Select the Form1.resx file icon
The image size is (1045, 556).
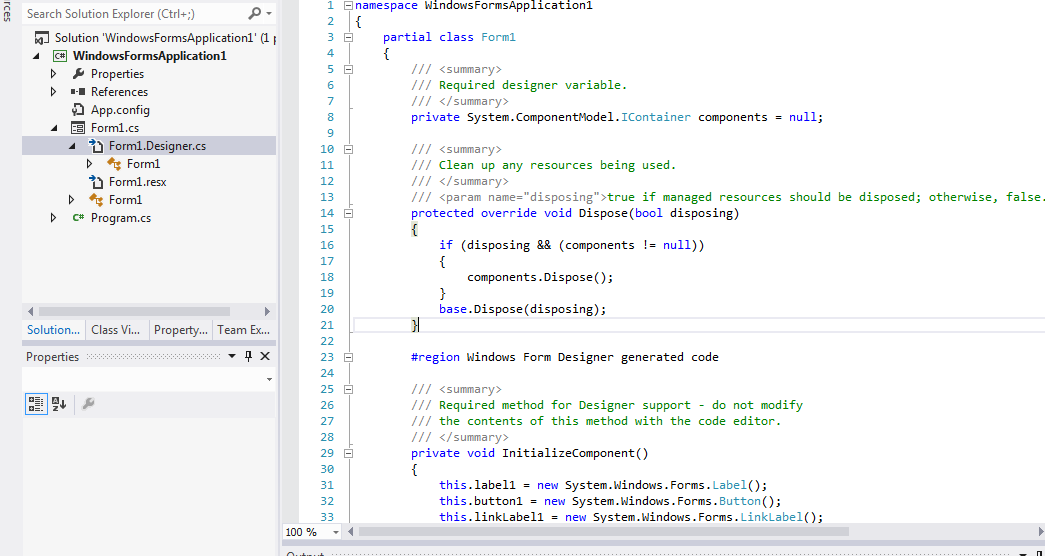(x=96, y=182)
